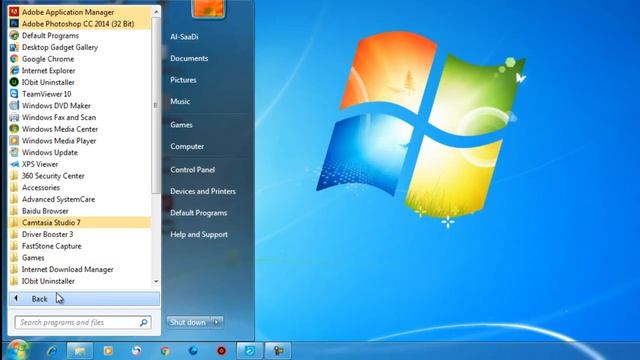Expand the FastStone Capture folder
Screen dimensions: 640x360
[x=80, y=246]
